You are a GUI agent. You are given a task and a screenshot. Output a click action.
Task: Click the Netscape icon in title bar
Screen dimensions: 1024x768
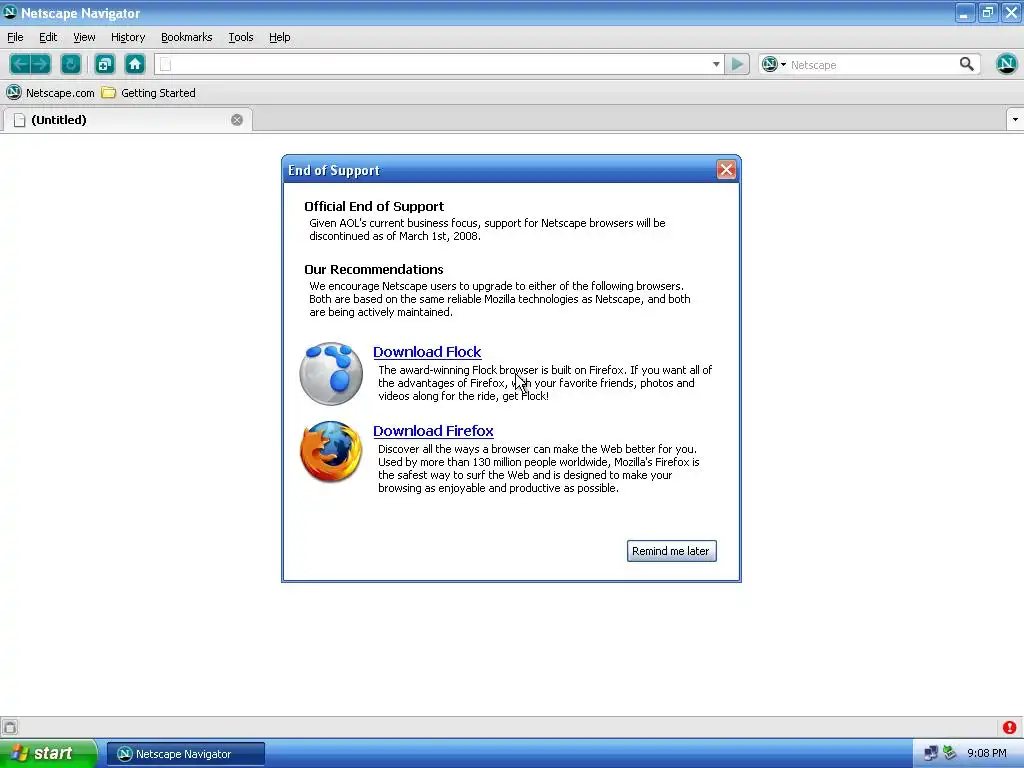10,12
